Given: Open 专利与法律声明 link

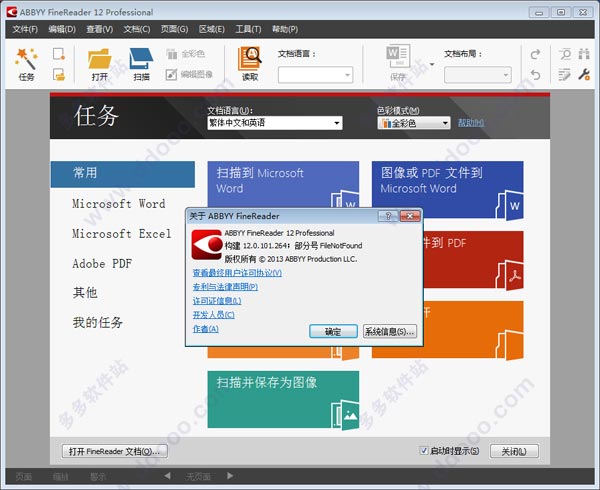Looking at the screenshot, I should point(225,287).
